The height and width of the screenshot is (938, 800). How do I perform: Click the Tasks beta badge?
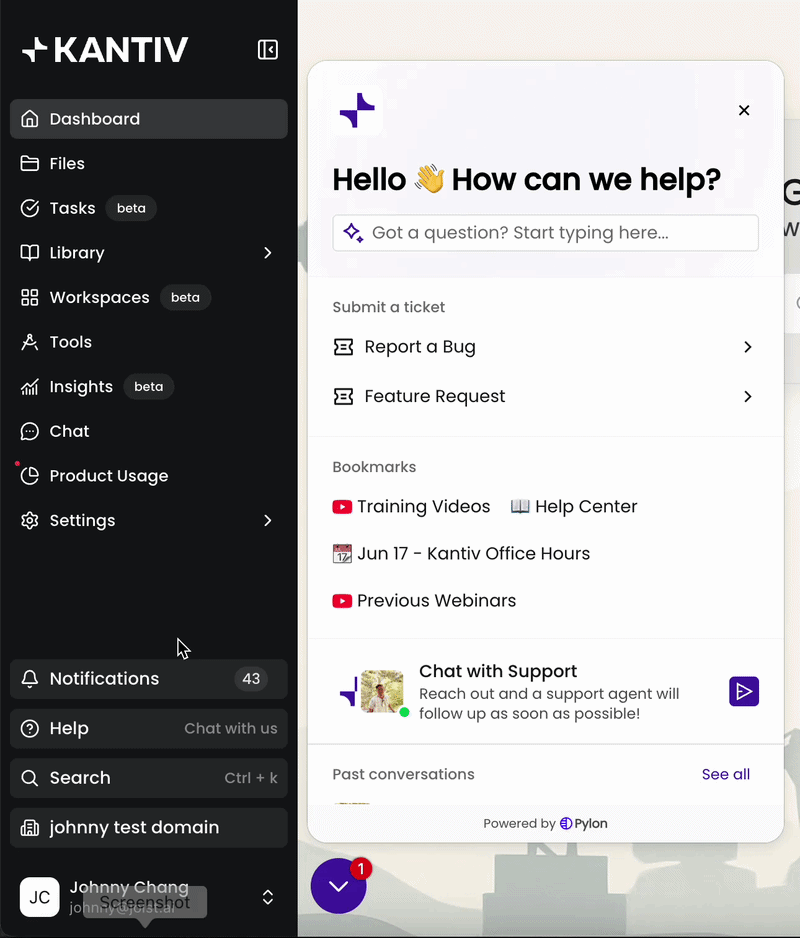[131, 208]
